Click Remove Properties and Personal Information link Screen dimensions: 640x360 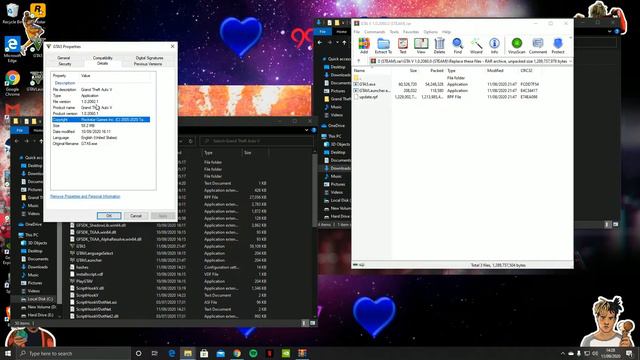pyautogui.click(x=85, y=196)
